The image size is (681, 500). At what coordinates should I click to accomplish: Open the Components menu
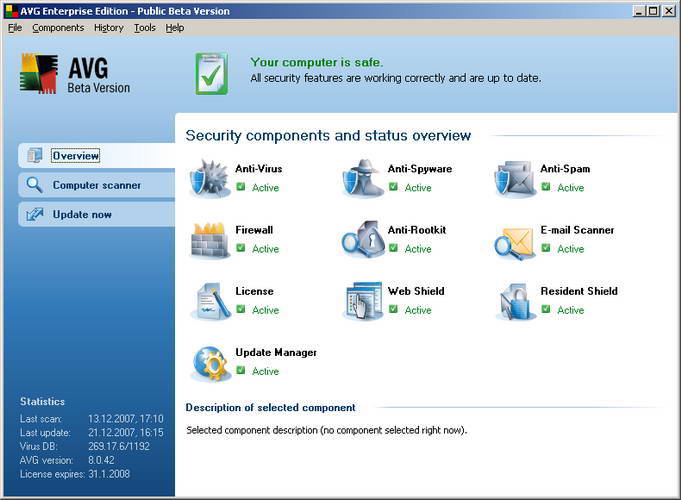(58, 28)
